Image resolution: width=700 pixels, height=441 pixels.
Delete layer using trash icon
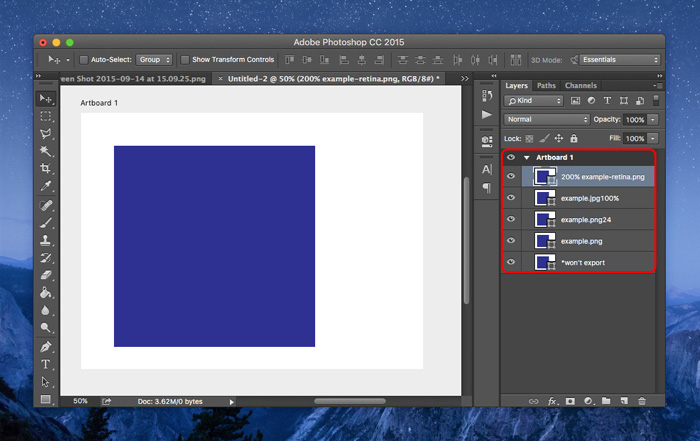tap(642, 400)
